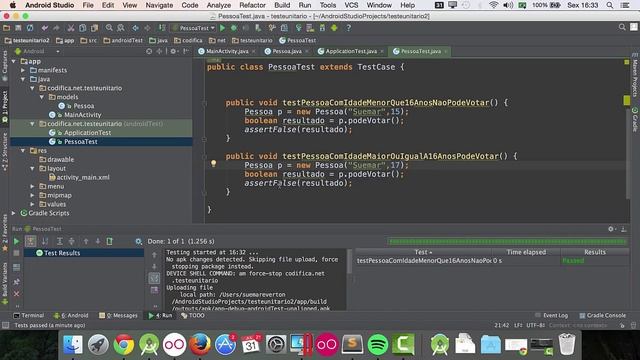Open the Refactor menu
This screenshot has width=640, height=360.
pos(252,5)
